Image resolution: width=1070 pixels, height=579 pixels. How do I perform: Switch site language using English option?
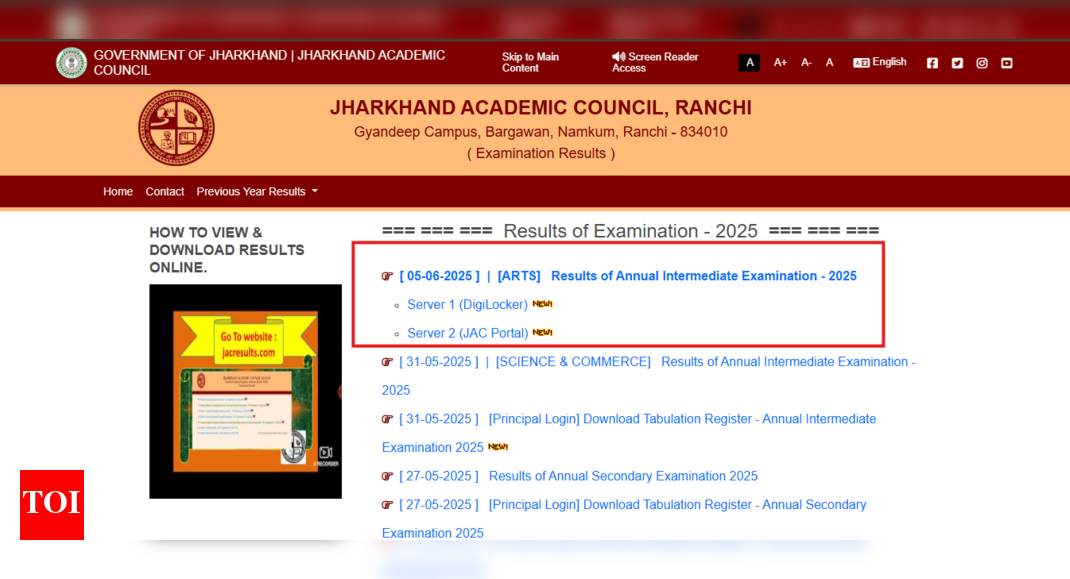click(x=880, y=62)
